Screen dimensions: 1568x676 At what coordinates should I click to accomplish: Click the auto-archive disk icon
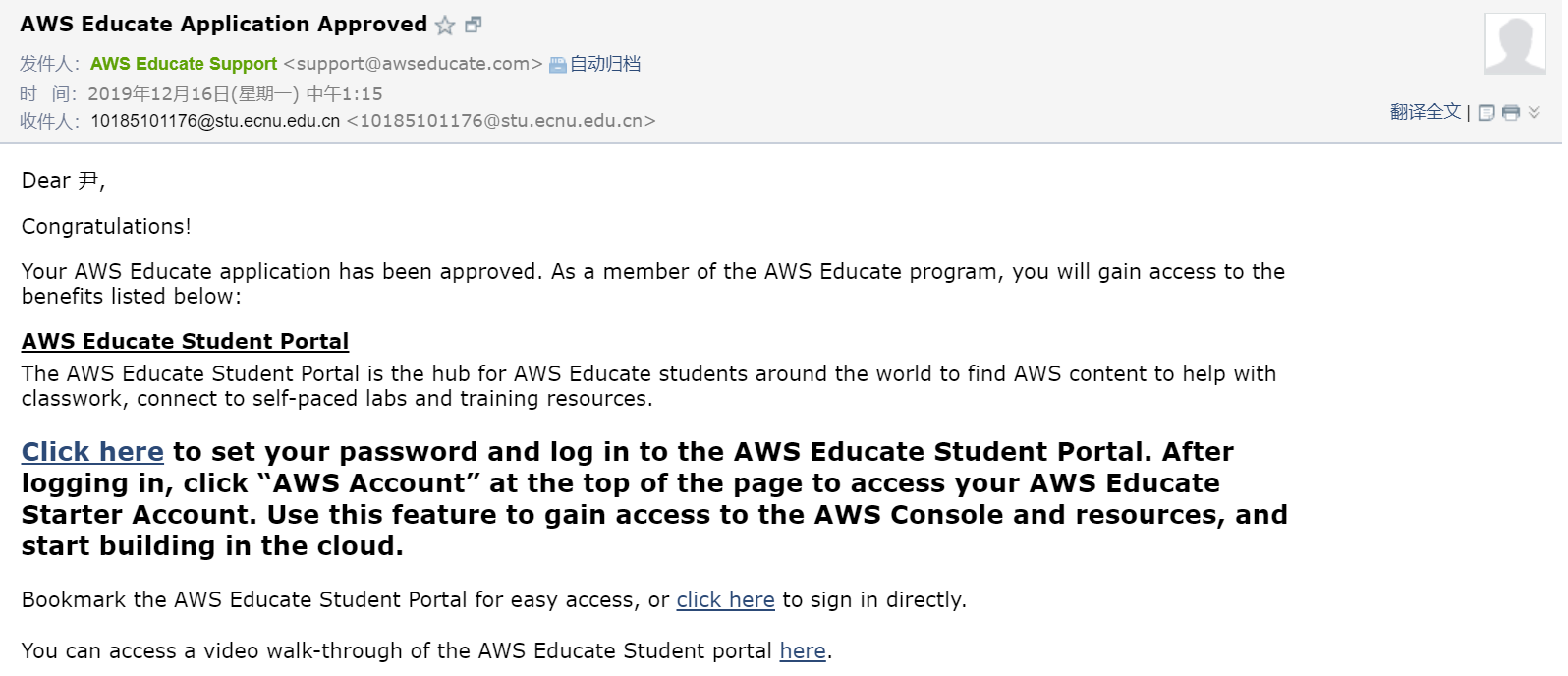coord(558,65)
